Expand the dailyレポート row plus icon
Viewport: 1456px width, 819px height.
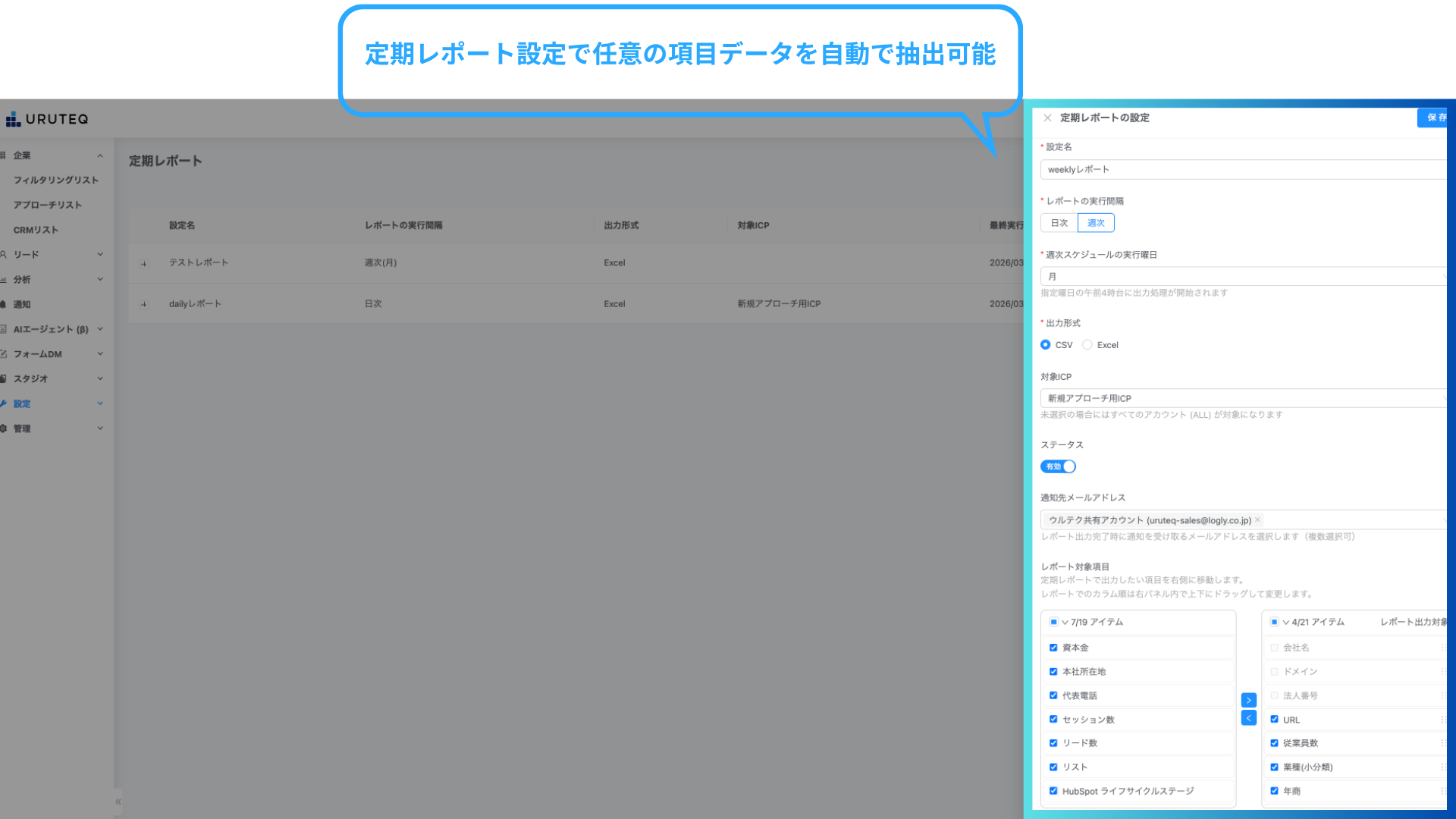144,304
